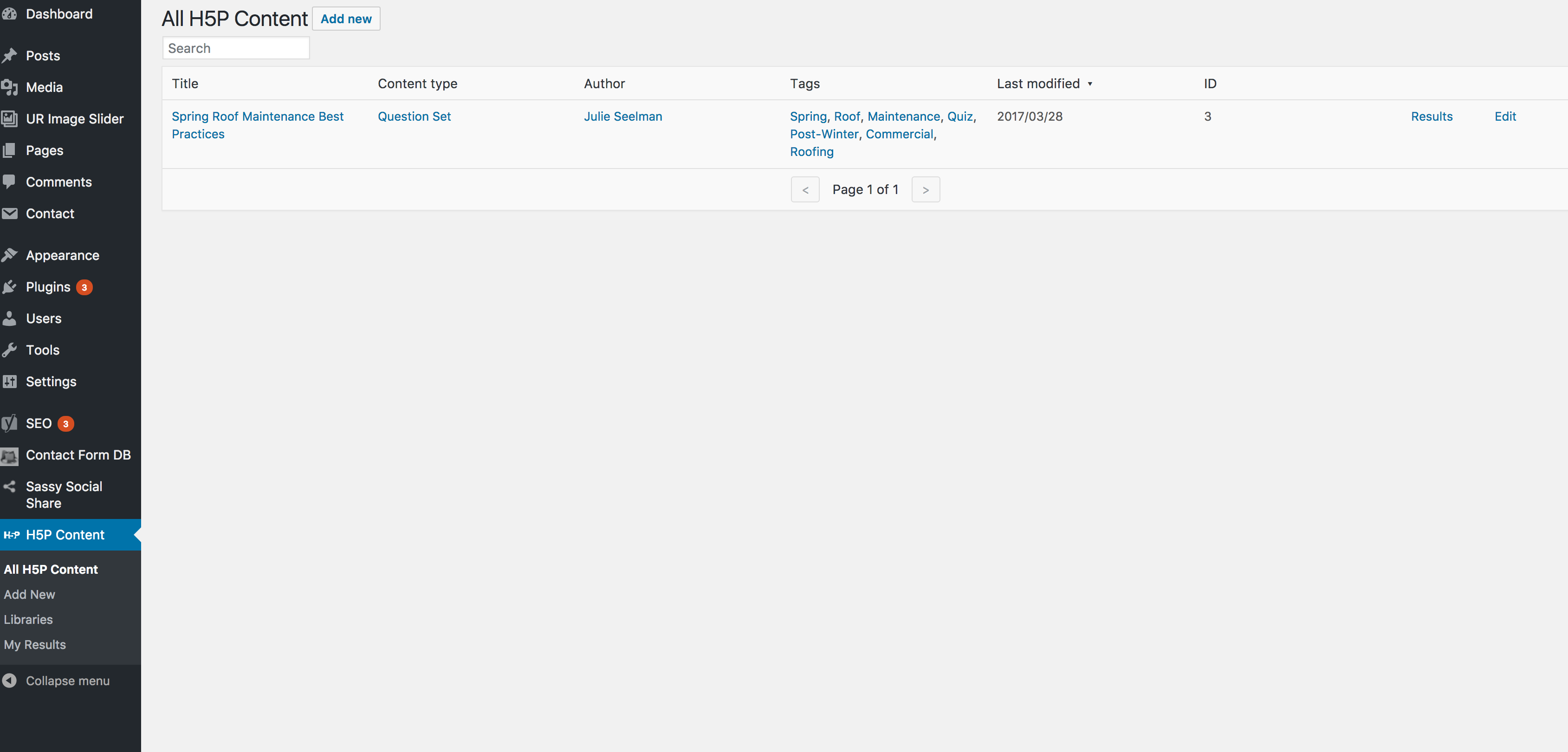Viewport: 1568px width, 752px height.
Task: Click the Page 1 of 1 indicator
Action: (x=865, y=189)
